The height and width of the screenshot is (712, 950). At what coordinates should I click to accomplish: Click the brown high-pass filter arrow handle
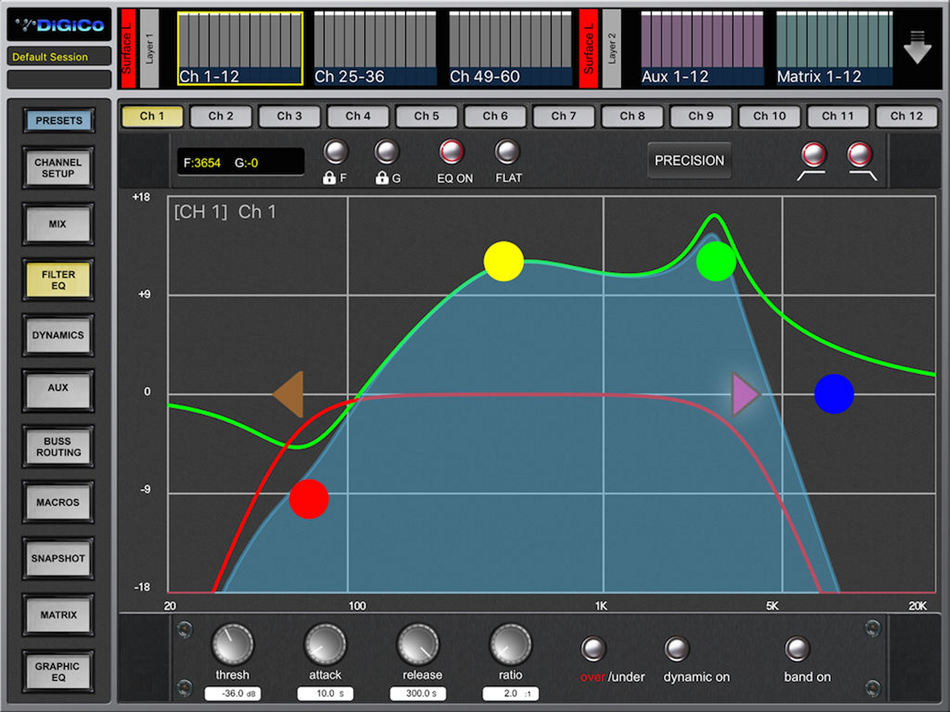[x=289, y=394]
